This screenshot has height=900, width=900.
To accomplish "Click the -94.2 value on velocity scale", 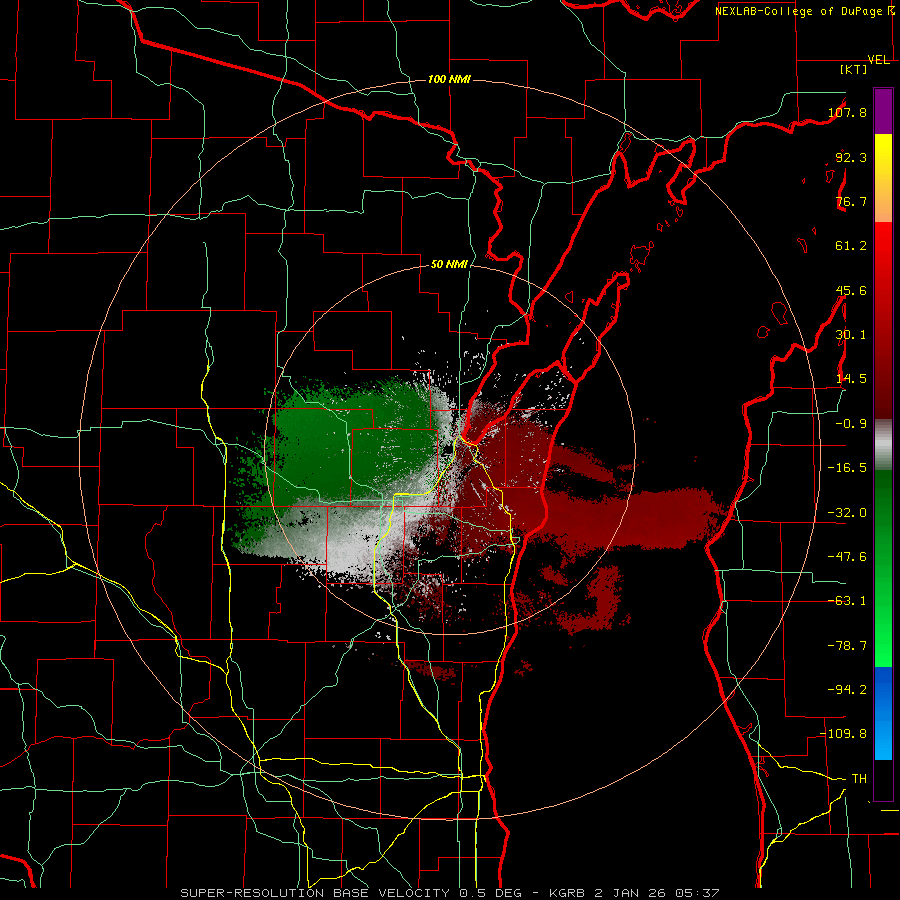I will coord(847,690).
